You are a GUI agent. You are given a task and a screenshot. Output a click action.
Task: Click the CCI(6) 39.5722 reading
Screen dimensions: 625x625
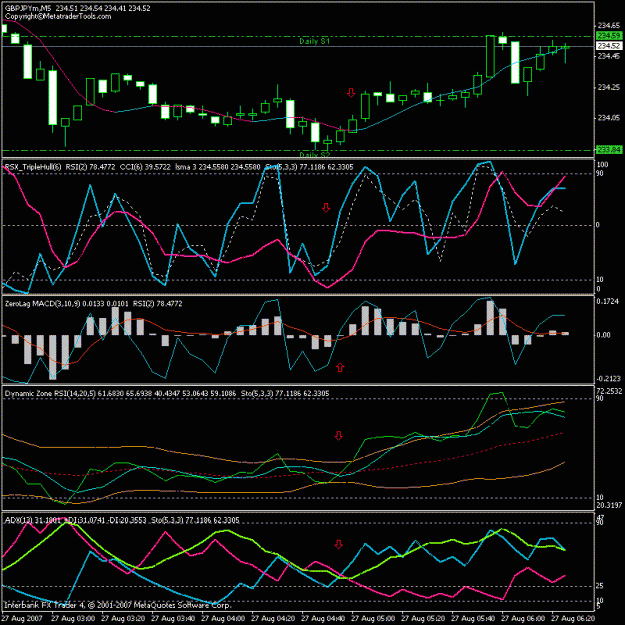(x=144, y=167)
